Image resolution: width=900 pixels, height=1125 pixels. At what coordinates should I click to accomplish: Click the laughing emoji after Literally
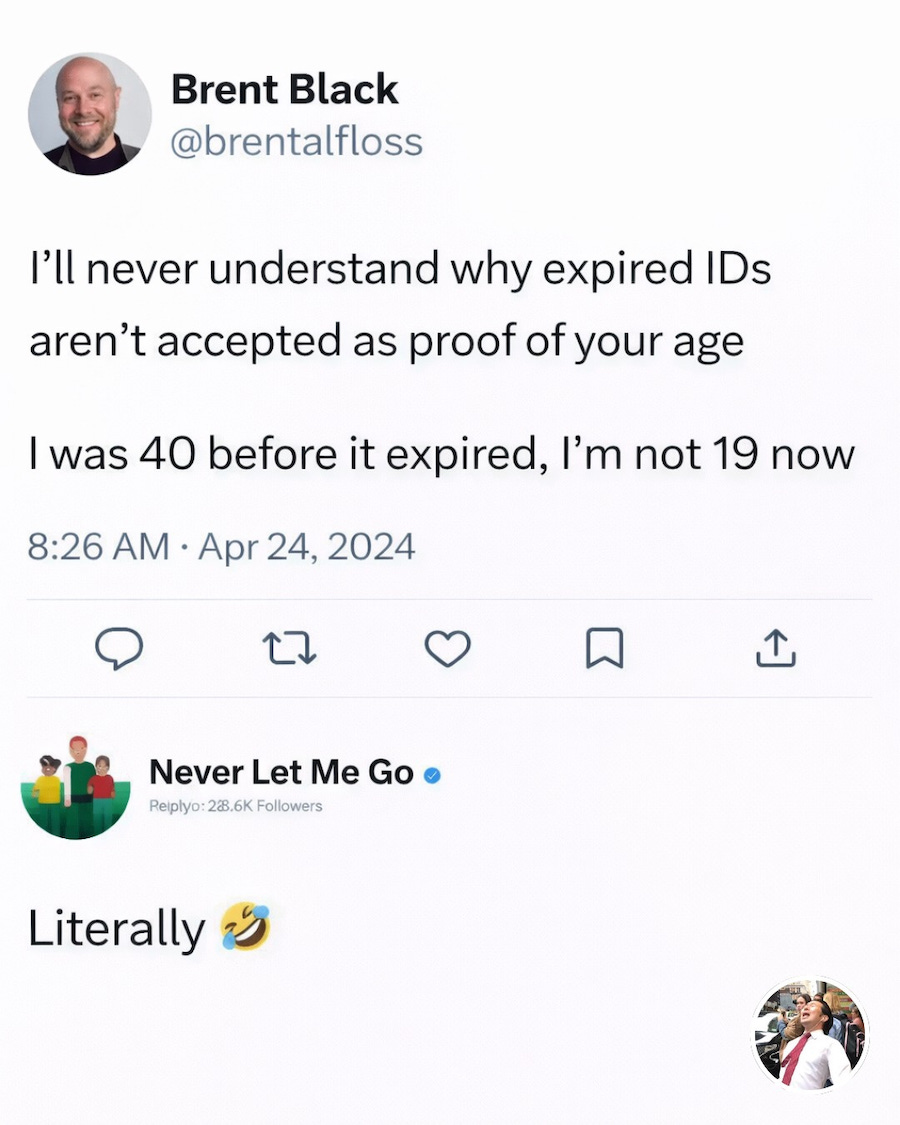click(246, 927)
